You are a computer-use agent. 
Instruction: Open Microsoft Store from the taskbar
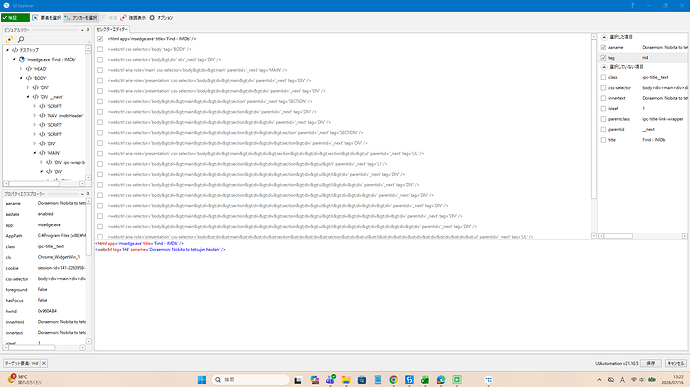coord(362,380)
